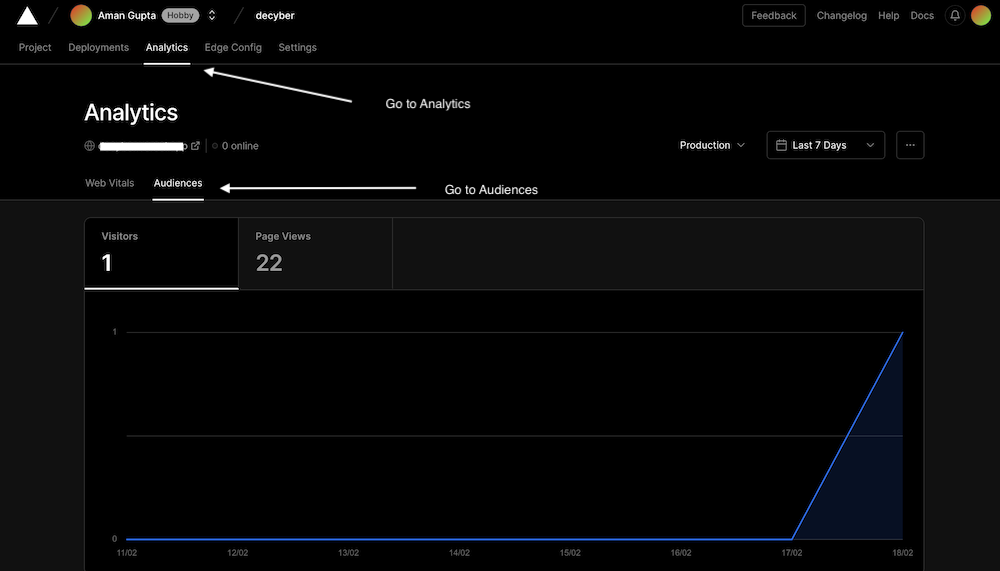Expand the team switcher chevrons
Screen dimensions: 1000x571
point(212,16)
